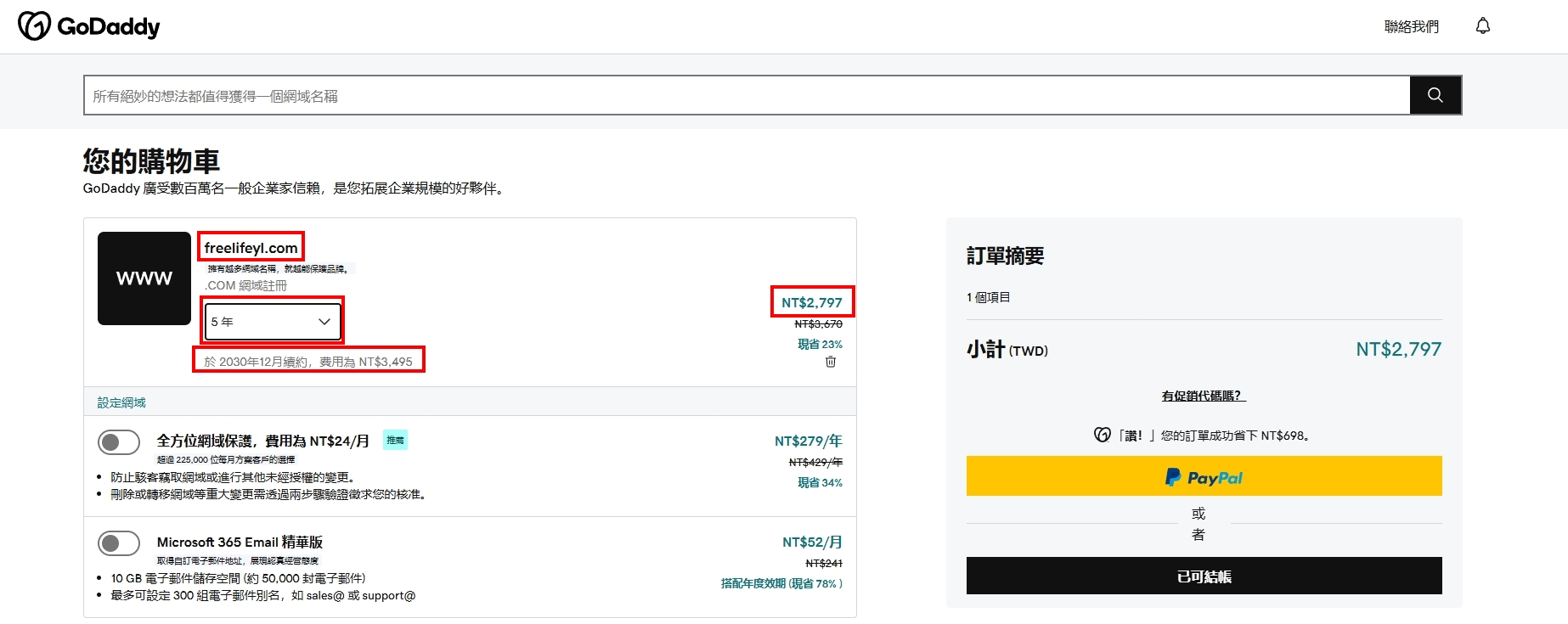
Task: Open the notifications bell
Action: click(1482, 26)
